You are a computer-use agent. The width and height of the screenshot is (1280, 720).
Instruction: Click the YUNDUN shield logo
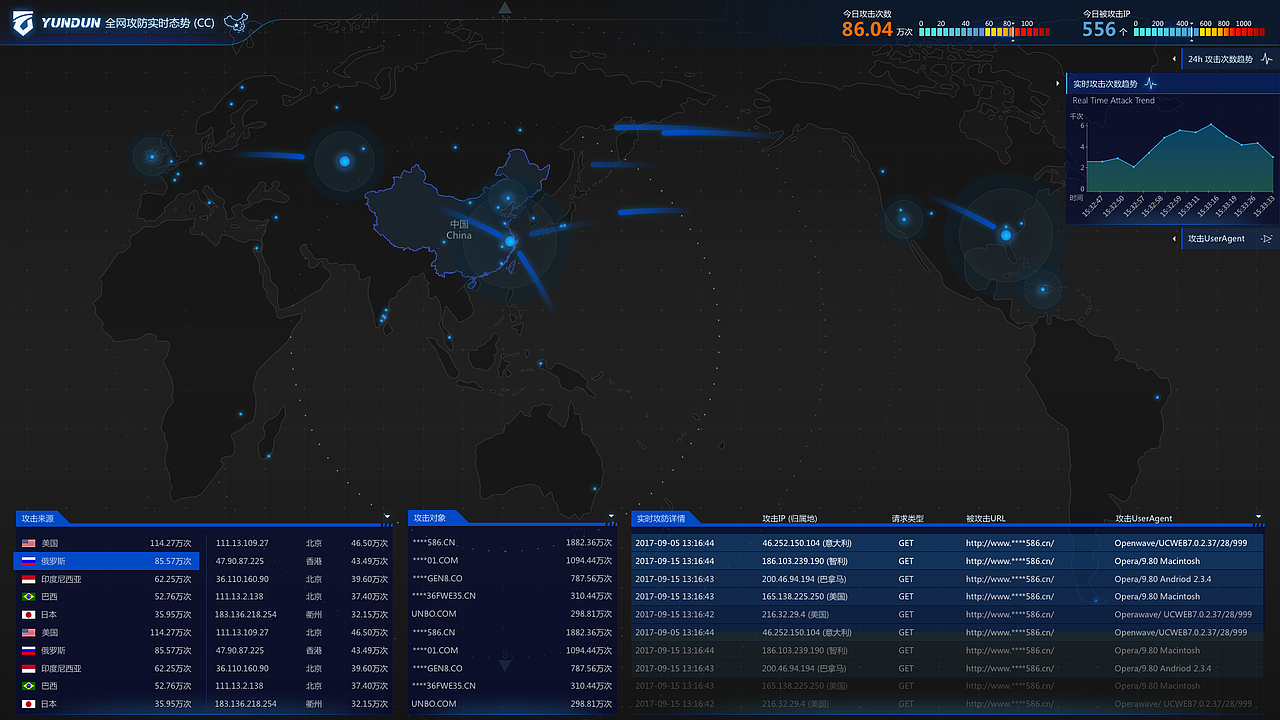pyautogui.click(x=23, y=23)
